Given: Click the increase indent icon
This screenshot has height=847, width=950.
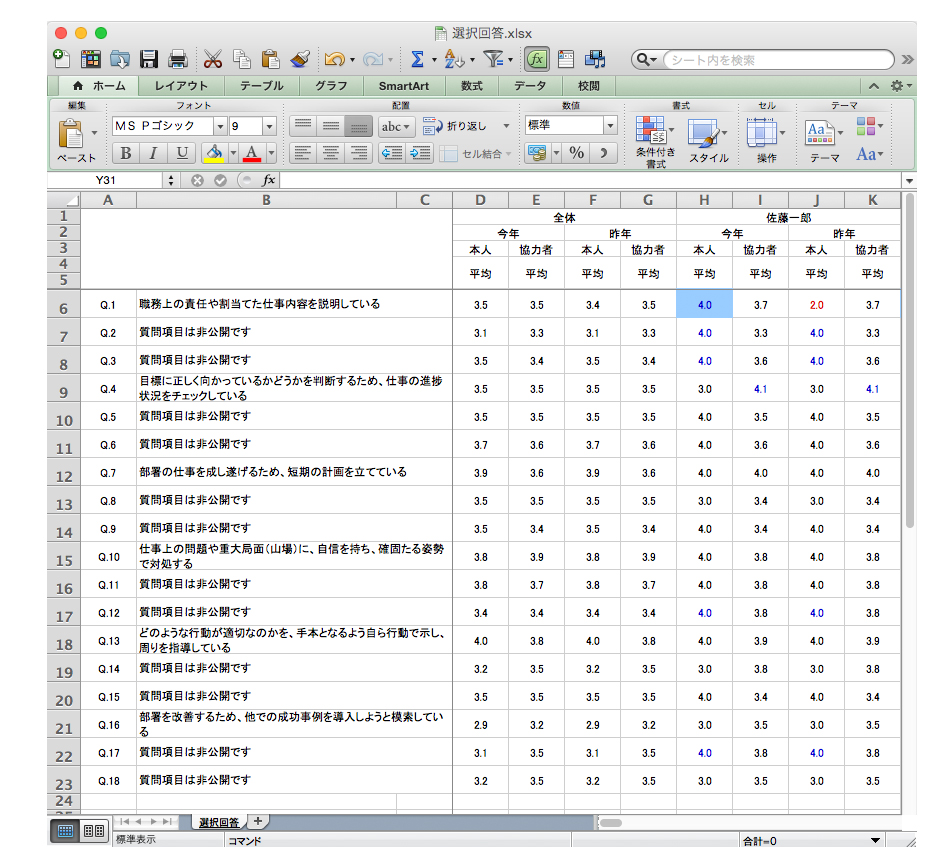Looking at the screenshot, I should (420, 153).
